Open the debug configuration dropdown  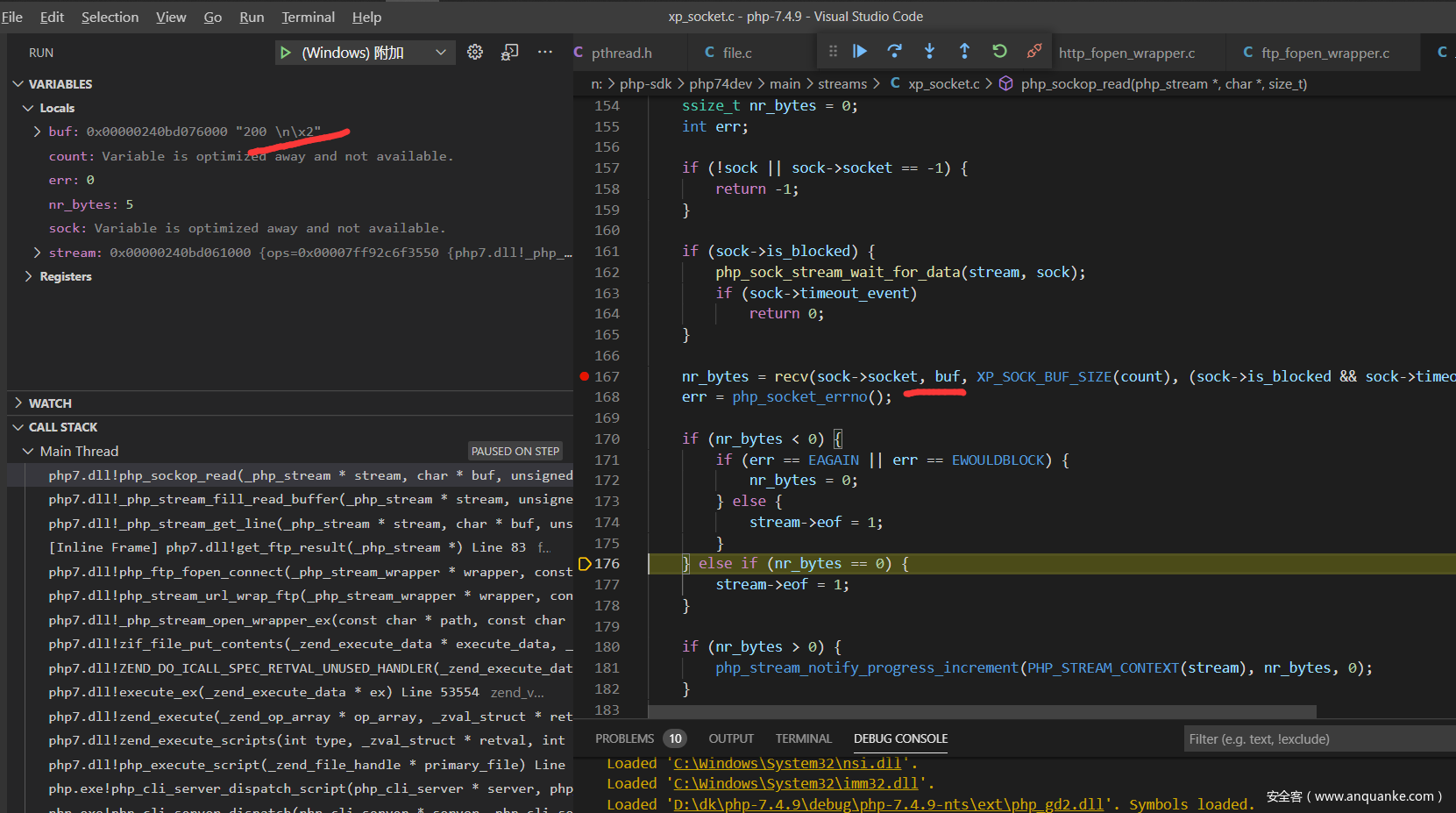[440, 53]
